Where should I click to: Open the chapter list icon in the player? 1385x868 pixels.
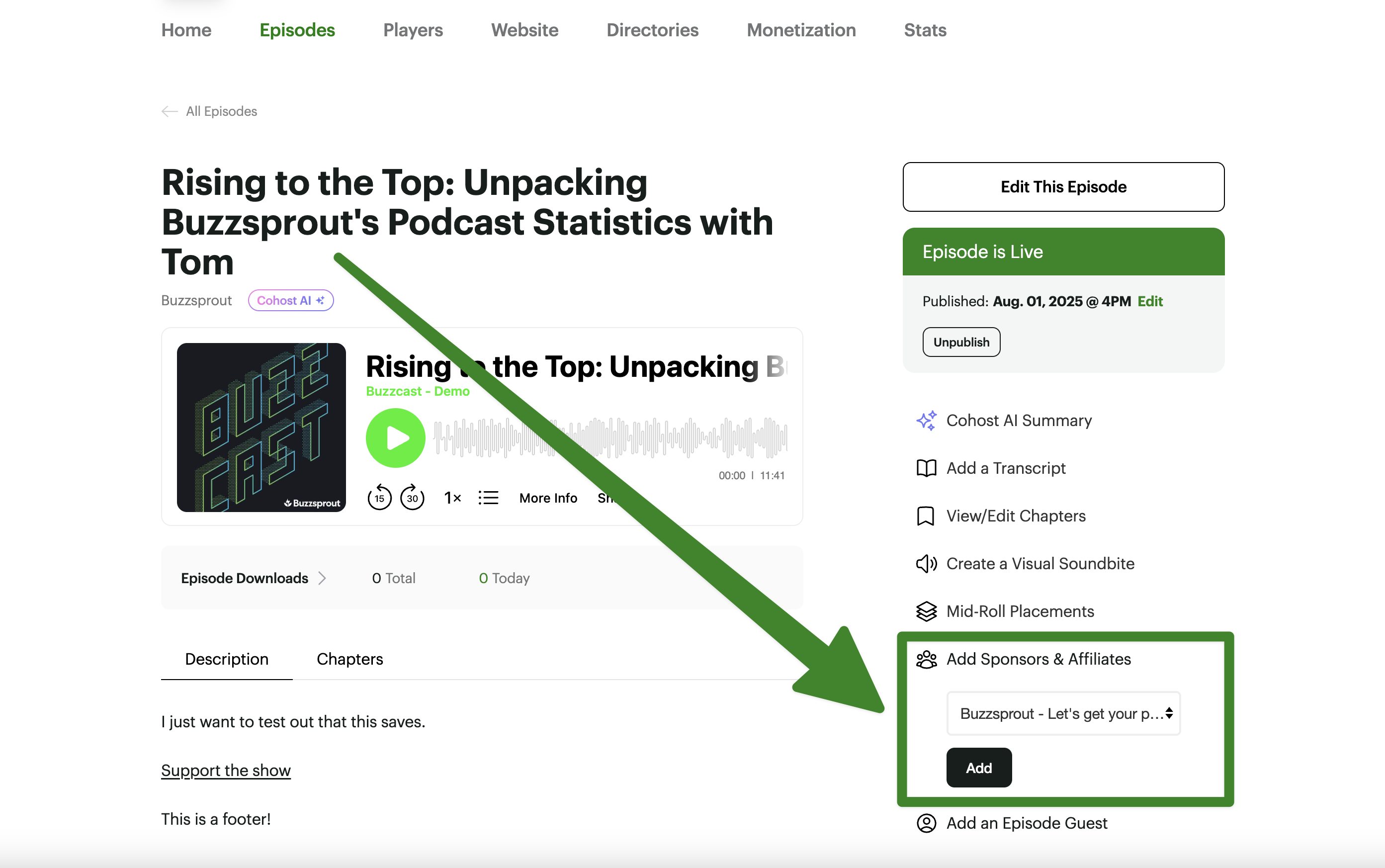tap(489, 498)
